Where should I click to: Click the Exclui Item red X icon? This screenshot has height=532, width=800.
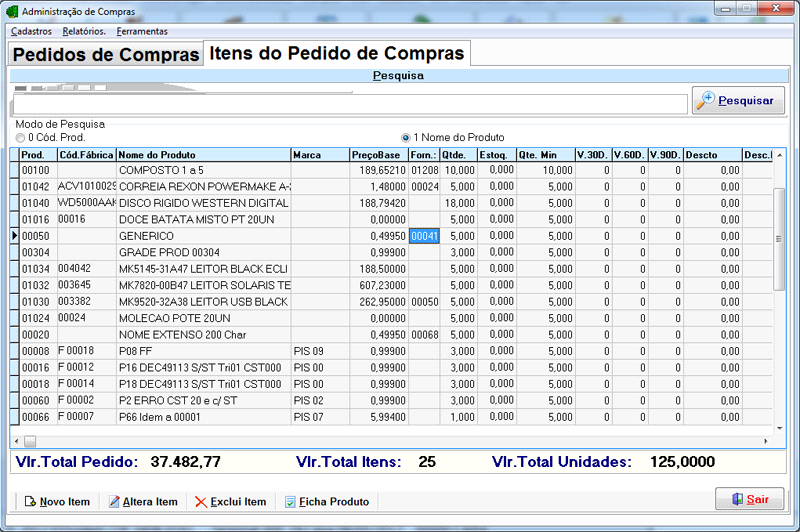[230, 502]
